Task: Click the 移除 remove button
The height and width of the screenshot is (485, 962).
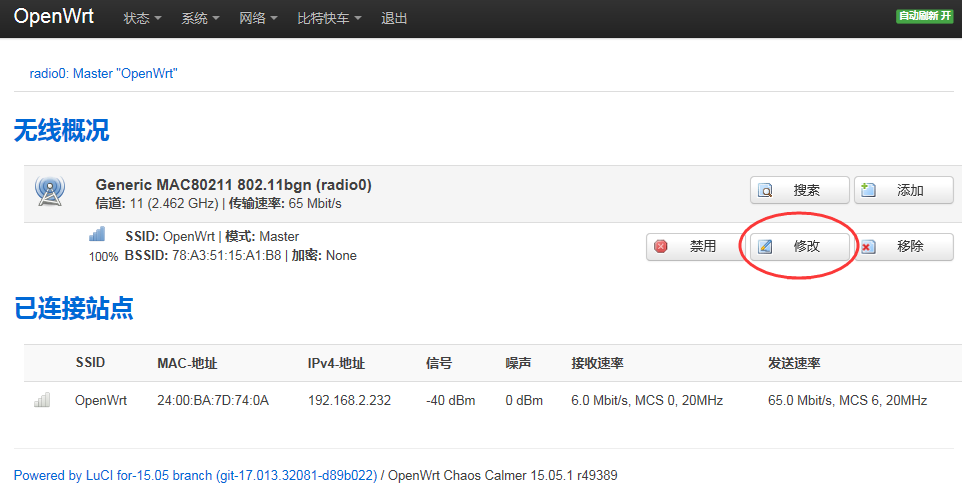Action: [904, 246]
